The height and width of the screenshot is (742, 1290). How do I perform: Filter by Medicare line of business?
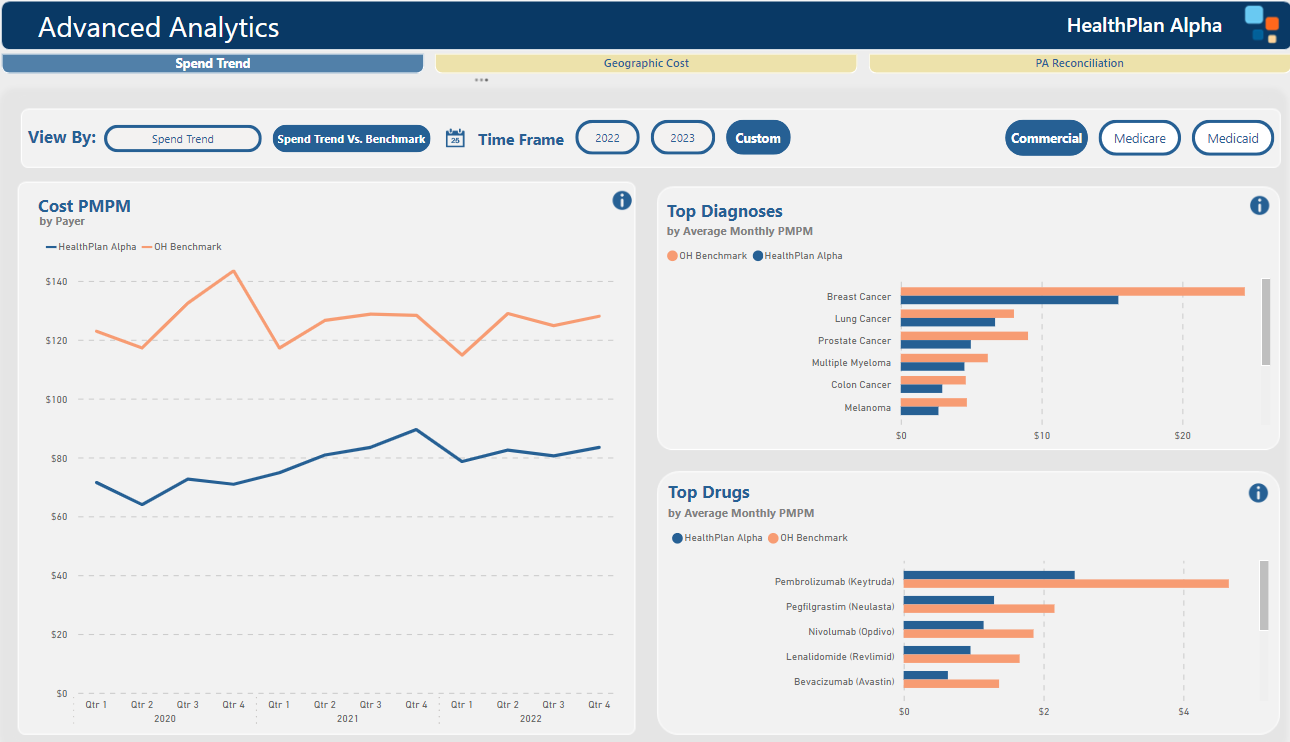pyautogui.click(x=1140, y=138)
